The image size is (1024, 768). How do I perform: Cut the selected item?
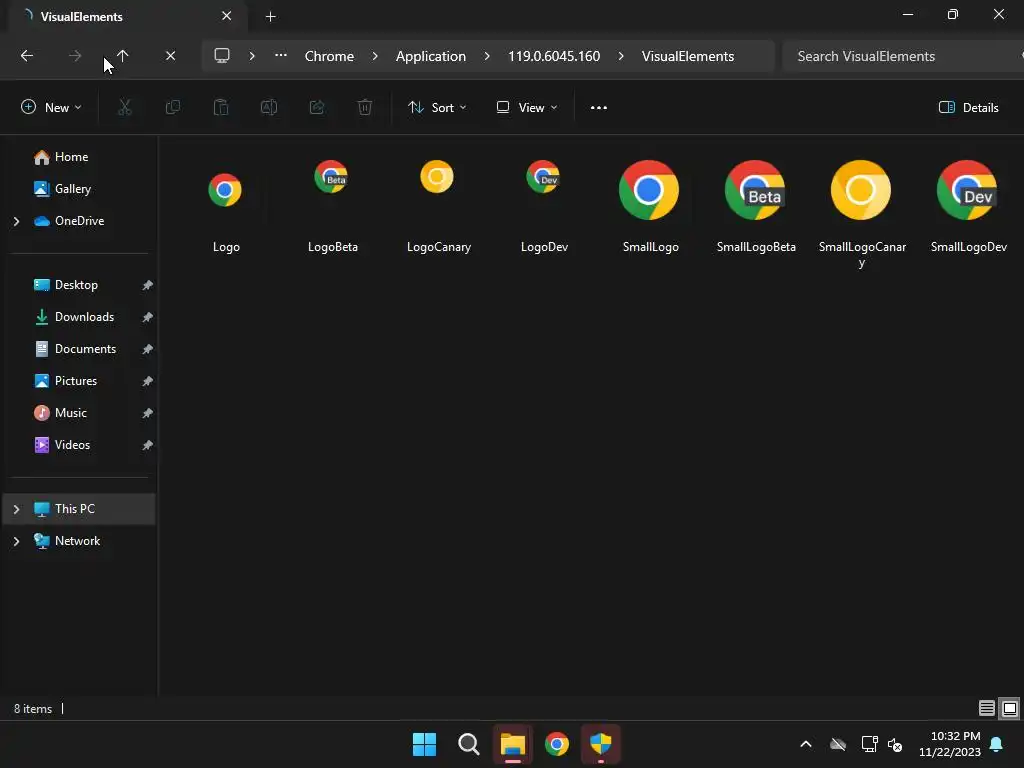point(125,108)
